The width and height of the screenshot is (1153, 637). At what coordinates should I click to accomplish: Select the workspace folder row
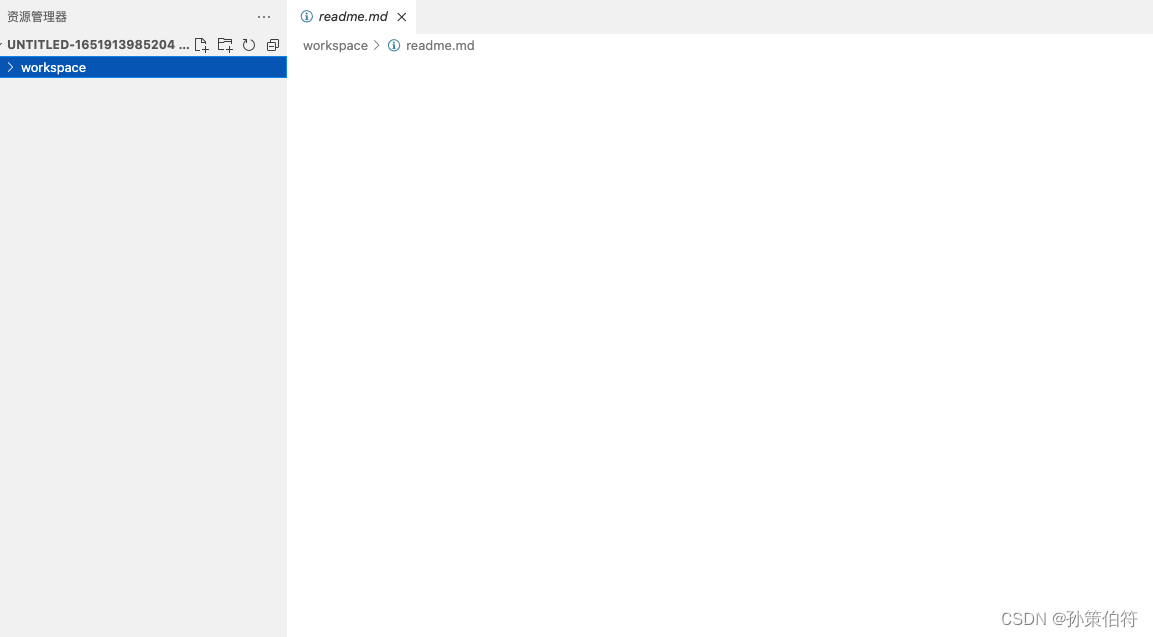pos(143,67)
